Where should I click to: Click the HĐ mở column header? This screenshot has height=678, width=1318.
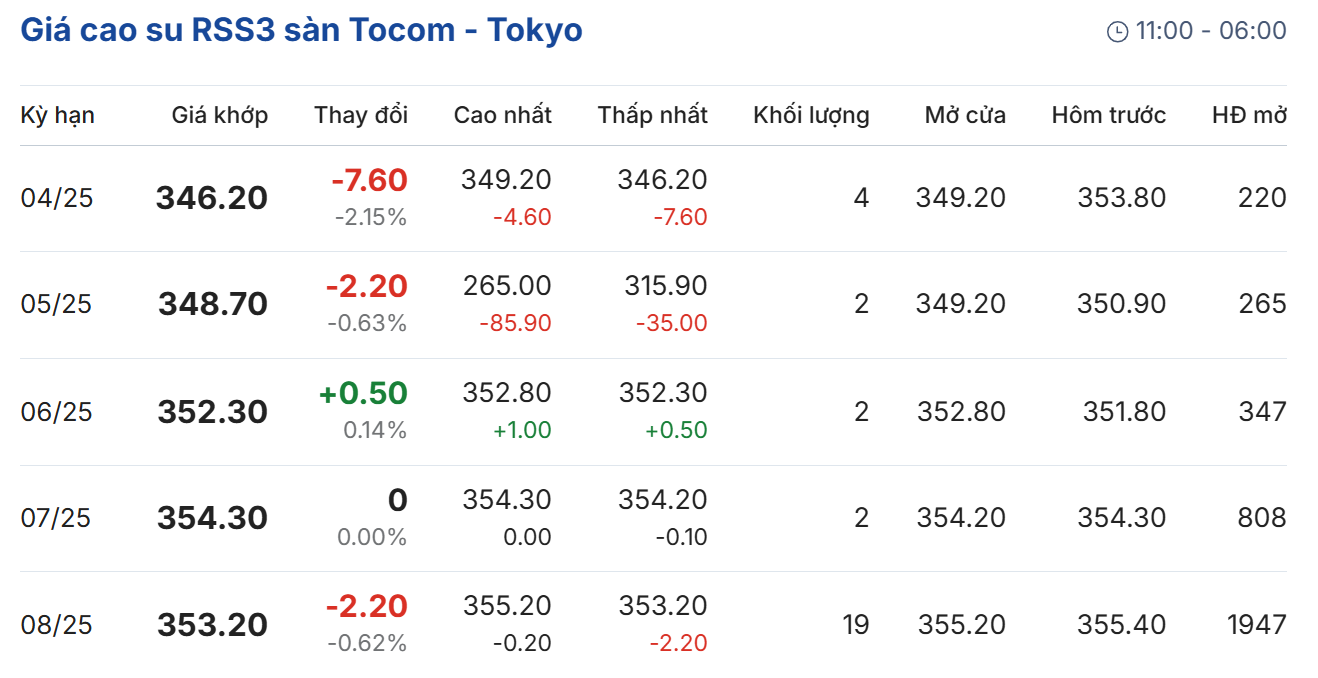pyautogui.click(x=1248, y=115)
